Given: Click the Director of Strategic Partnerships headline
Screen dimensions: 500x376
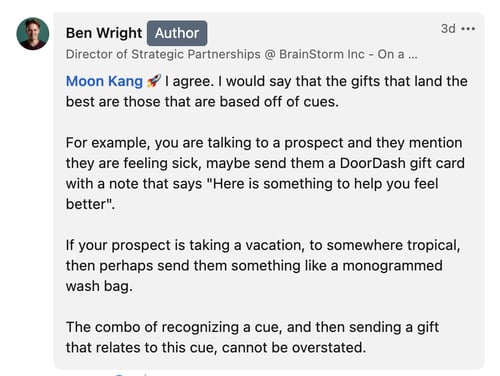Looking at the screenshot, I should pyautogui.click(x=163, y=54).
